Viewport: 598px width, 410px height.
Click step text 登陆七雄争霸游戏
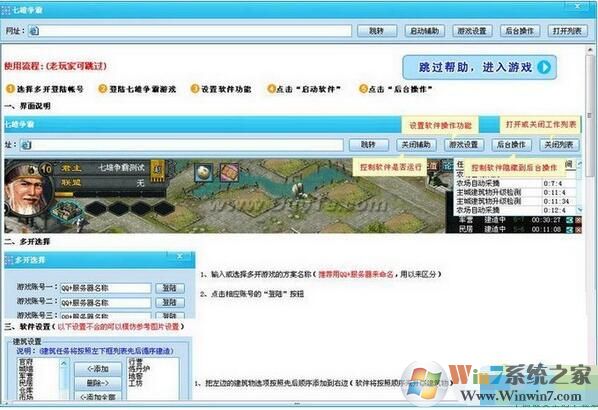click(143, 89)
